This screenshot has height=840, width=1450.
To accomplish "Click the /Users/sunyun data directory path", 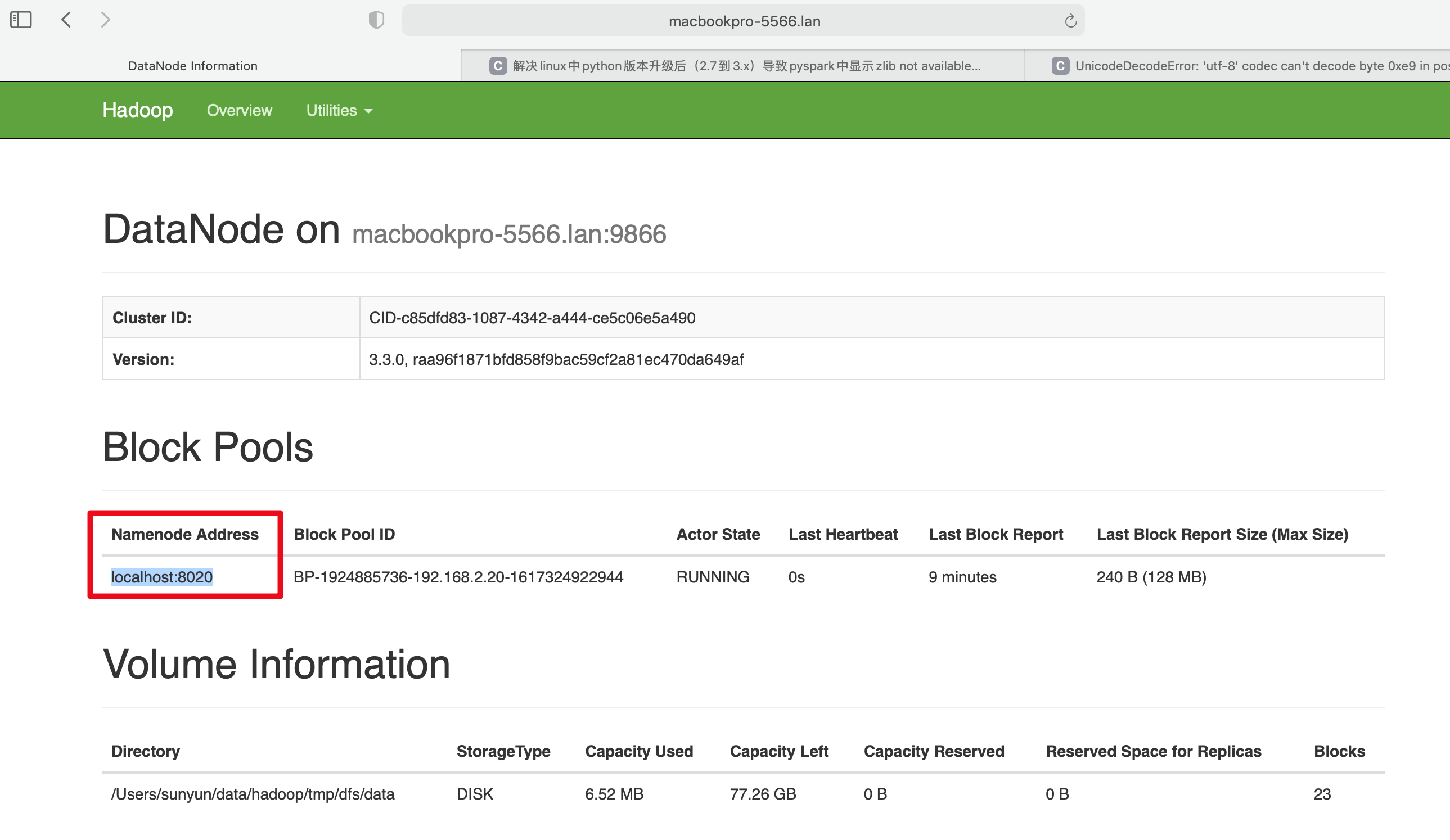I will click(253, 794).
